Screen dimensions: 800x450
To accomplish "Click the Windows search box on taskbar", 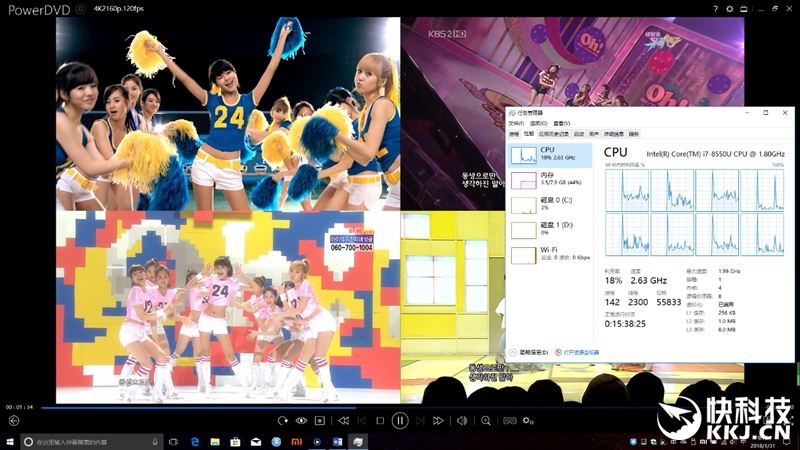I will [90, 441].
